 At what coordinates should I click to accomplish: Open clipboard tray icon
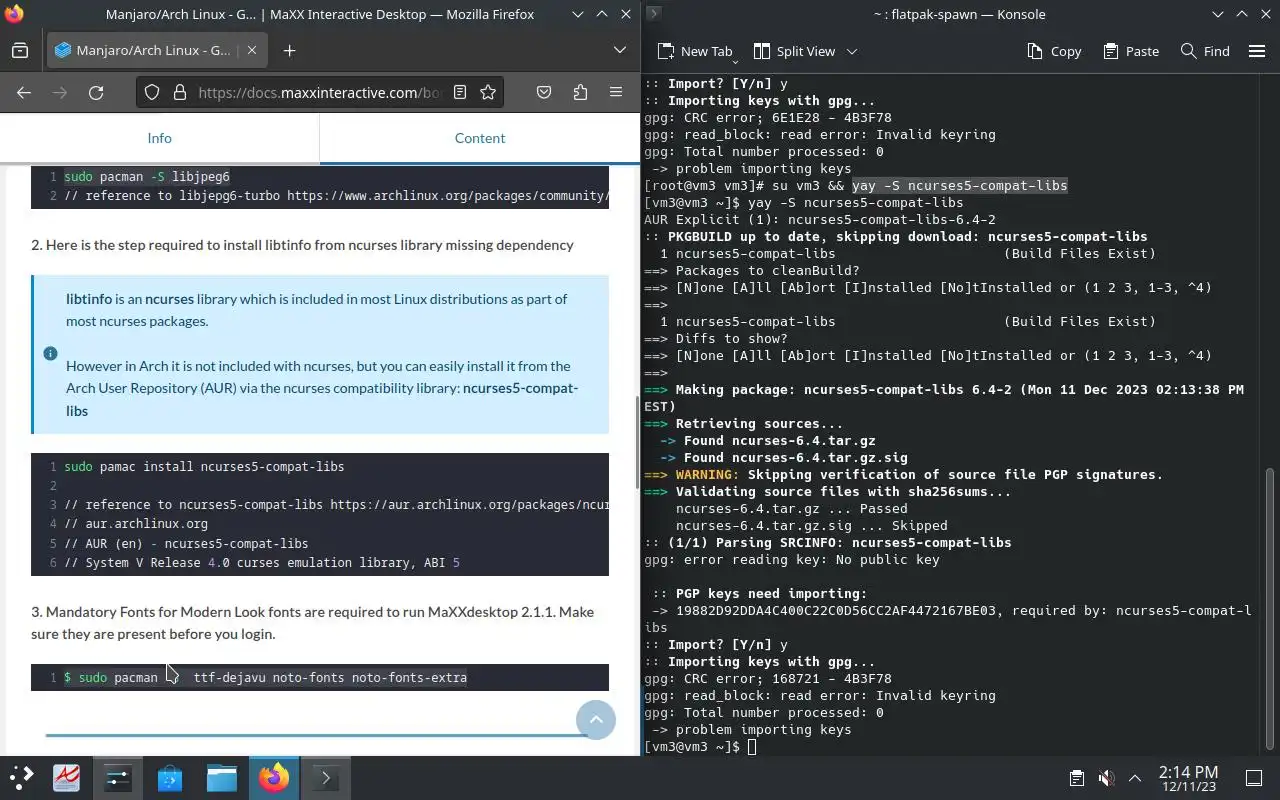1076,778
